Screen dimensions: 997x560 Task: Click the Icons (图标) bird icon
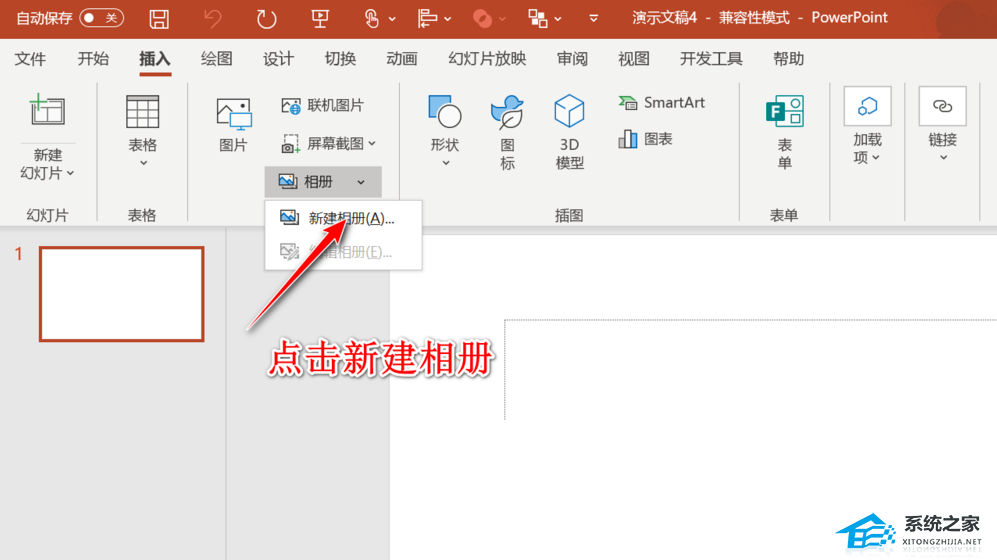click(507, 111)
